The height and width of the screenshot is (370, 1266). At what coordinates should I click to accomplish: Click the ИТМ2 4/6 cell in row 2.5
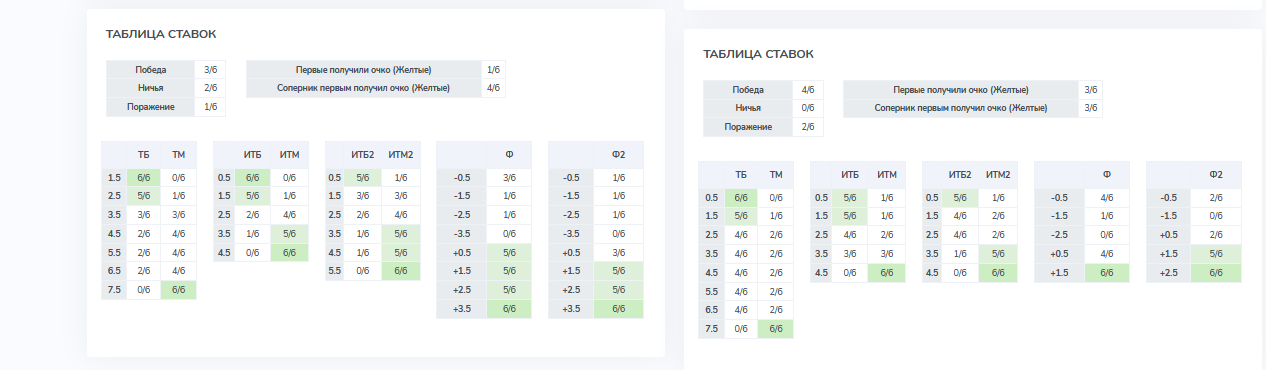[x=400, y=215]
